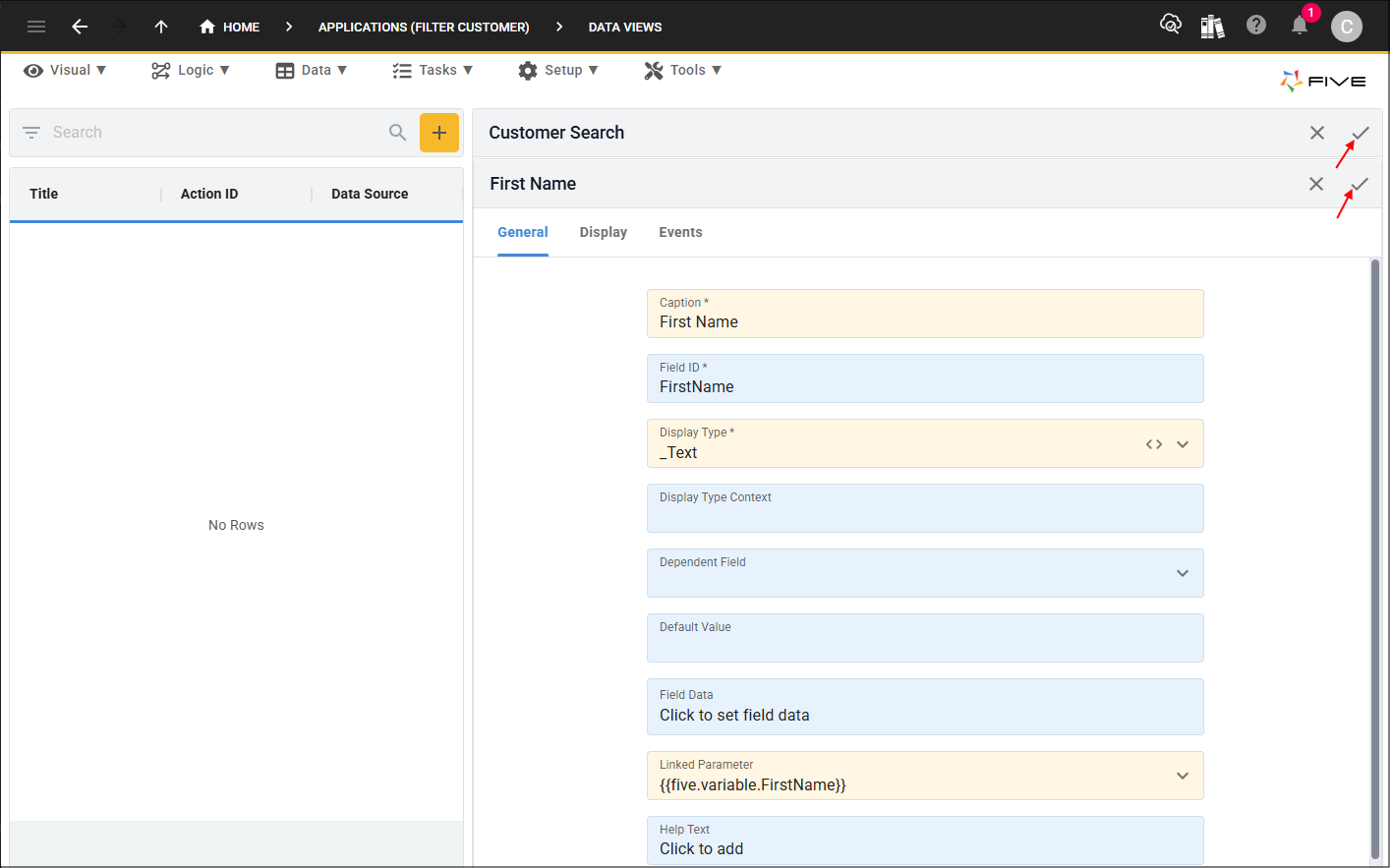The width and height of the screenshot is (1390, 868).
Task: Open DATA VIEWS breadcrumb
Action: pos(625,27)
